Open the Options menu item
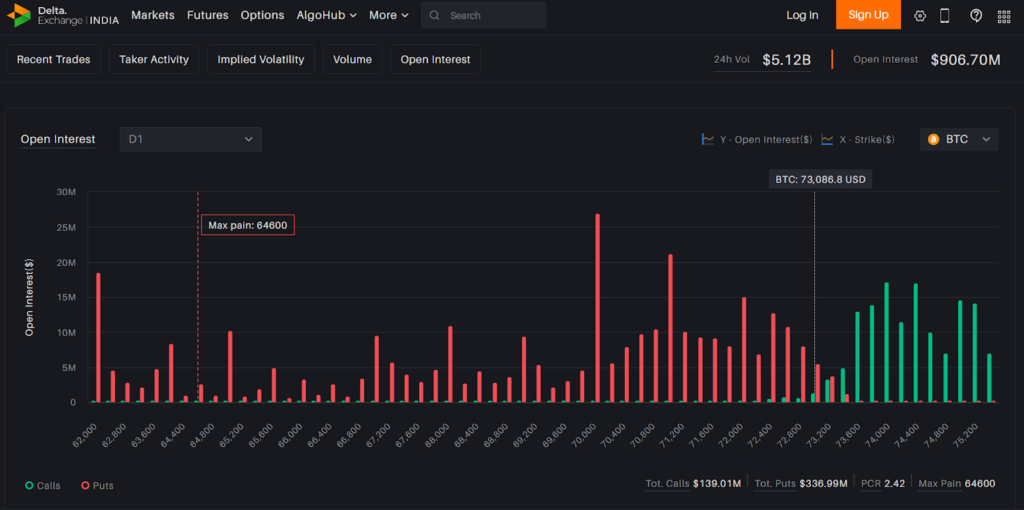 click(262, 15)
